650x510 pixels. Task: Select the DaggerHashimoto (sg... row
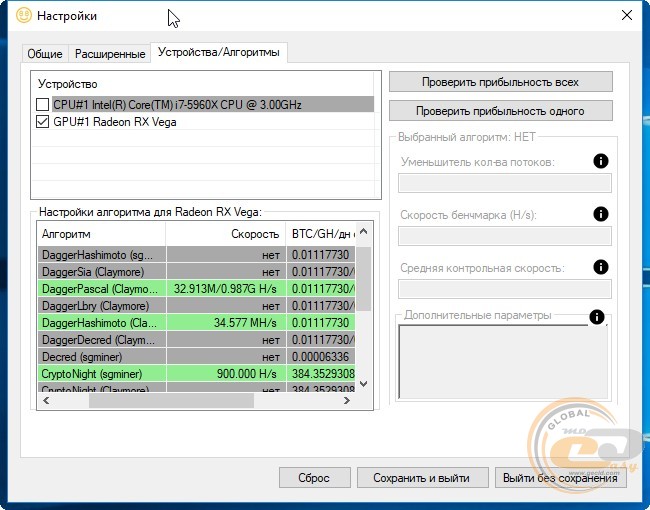point(197,255)
